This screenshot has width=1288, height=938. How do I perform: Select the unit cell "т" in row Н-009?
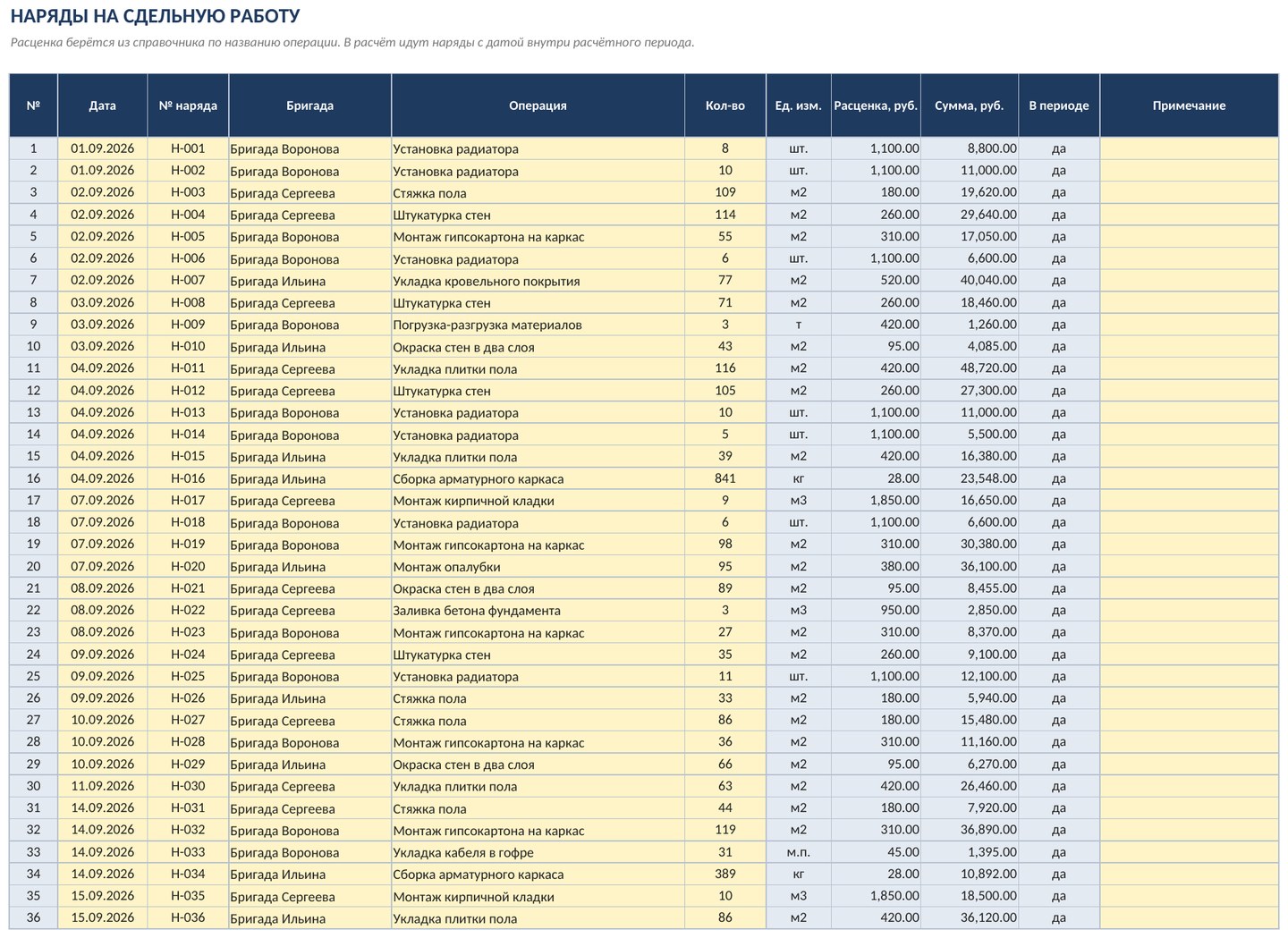pos(798,325)
